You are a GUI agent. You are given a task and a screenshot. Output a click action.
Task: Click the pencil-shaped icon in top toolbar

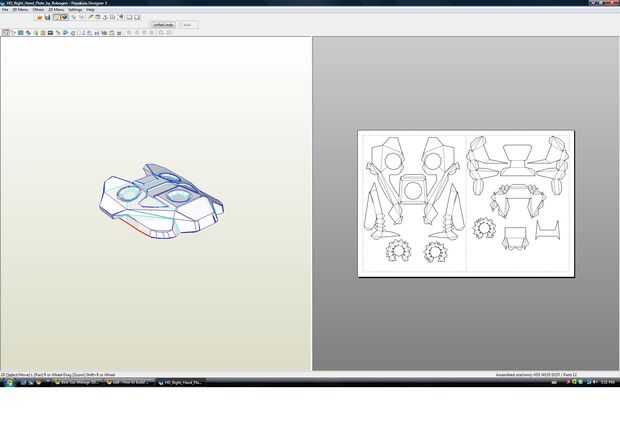point(91,17)
